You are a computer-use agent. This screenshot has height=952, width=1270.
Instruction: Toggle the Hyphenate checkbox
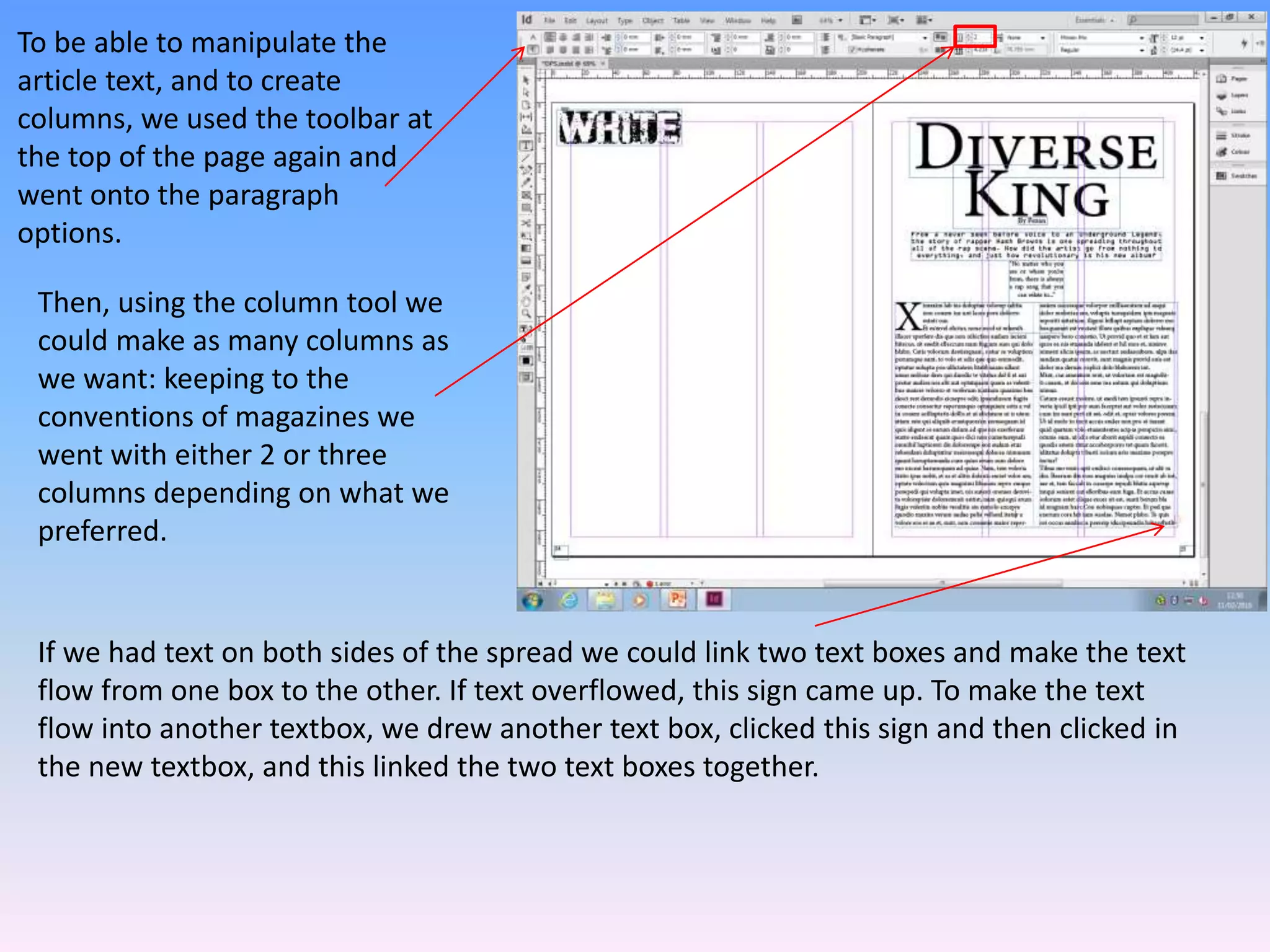(x=853, y=50)
